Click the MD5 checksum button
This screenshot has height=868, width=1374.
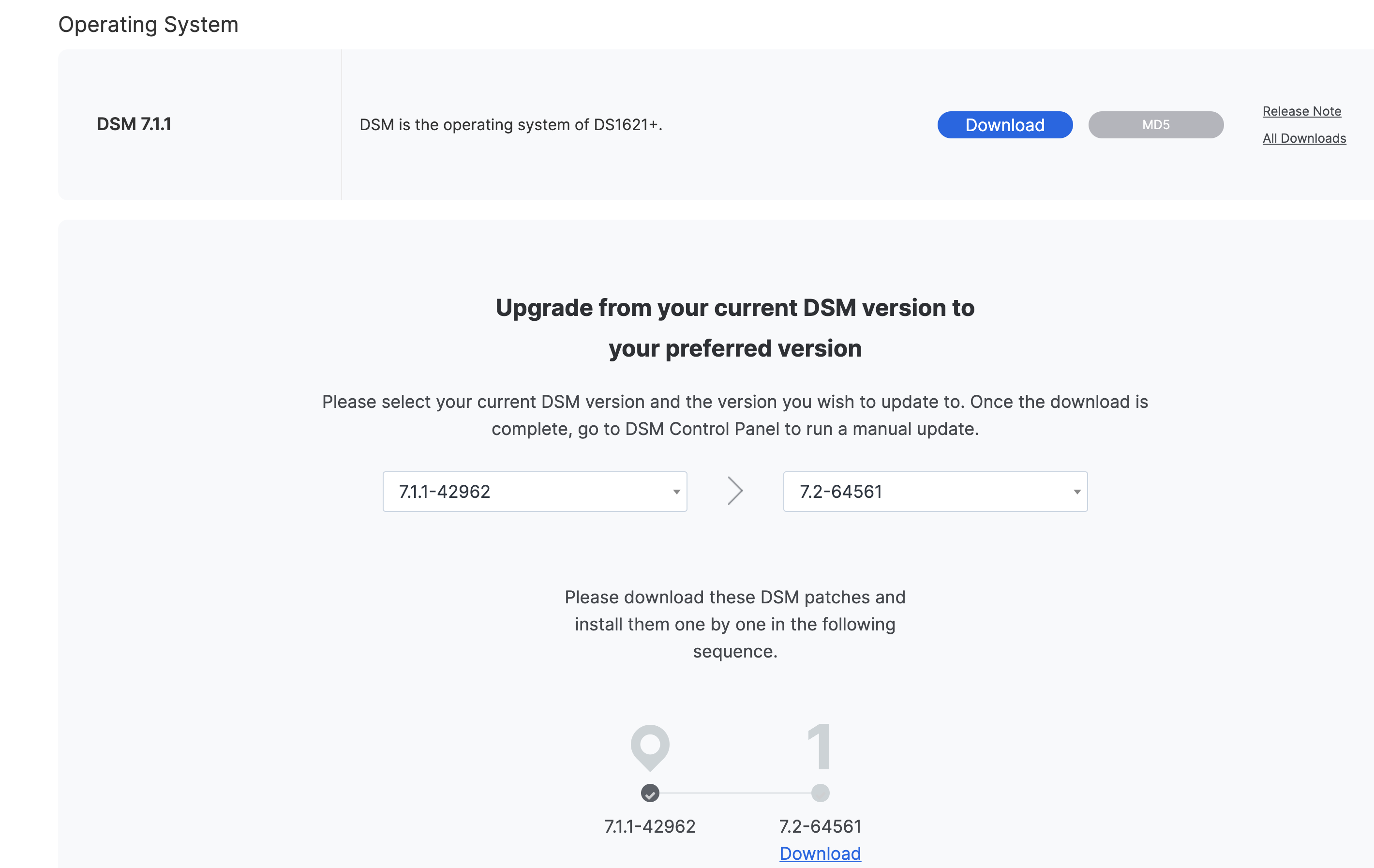(1155, 124)
